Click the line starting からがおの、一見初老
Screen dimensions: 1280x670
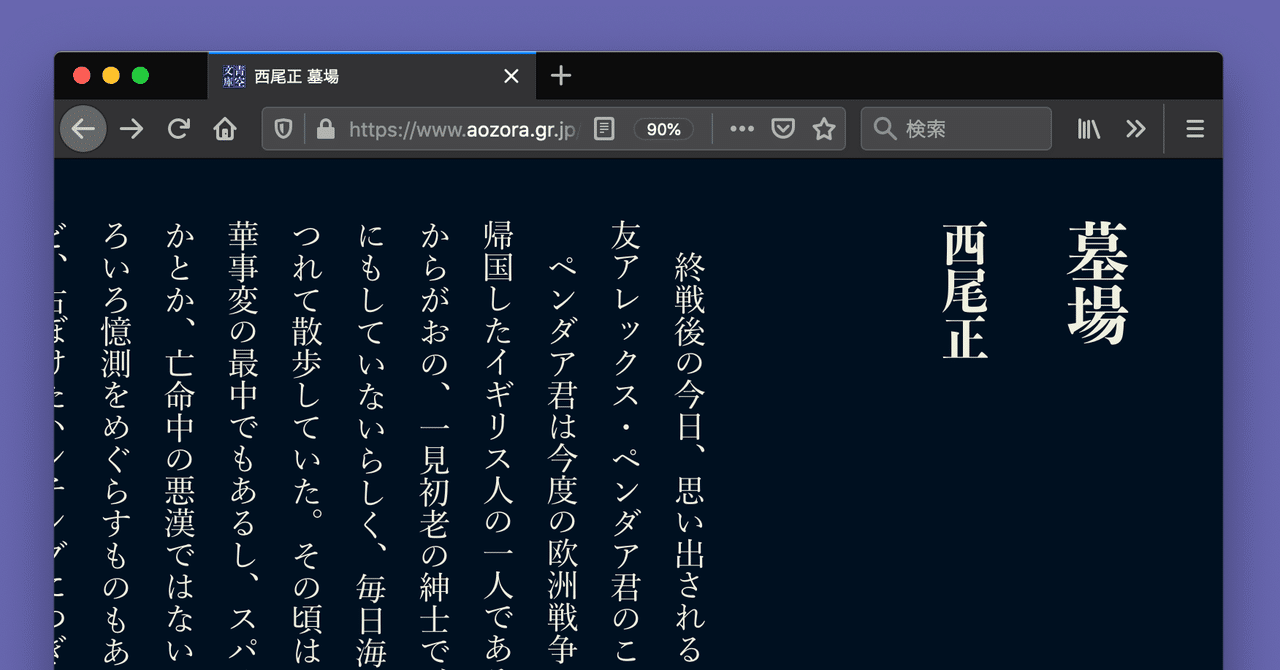coord(435,444)
